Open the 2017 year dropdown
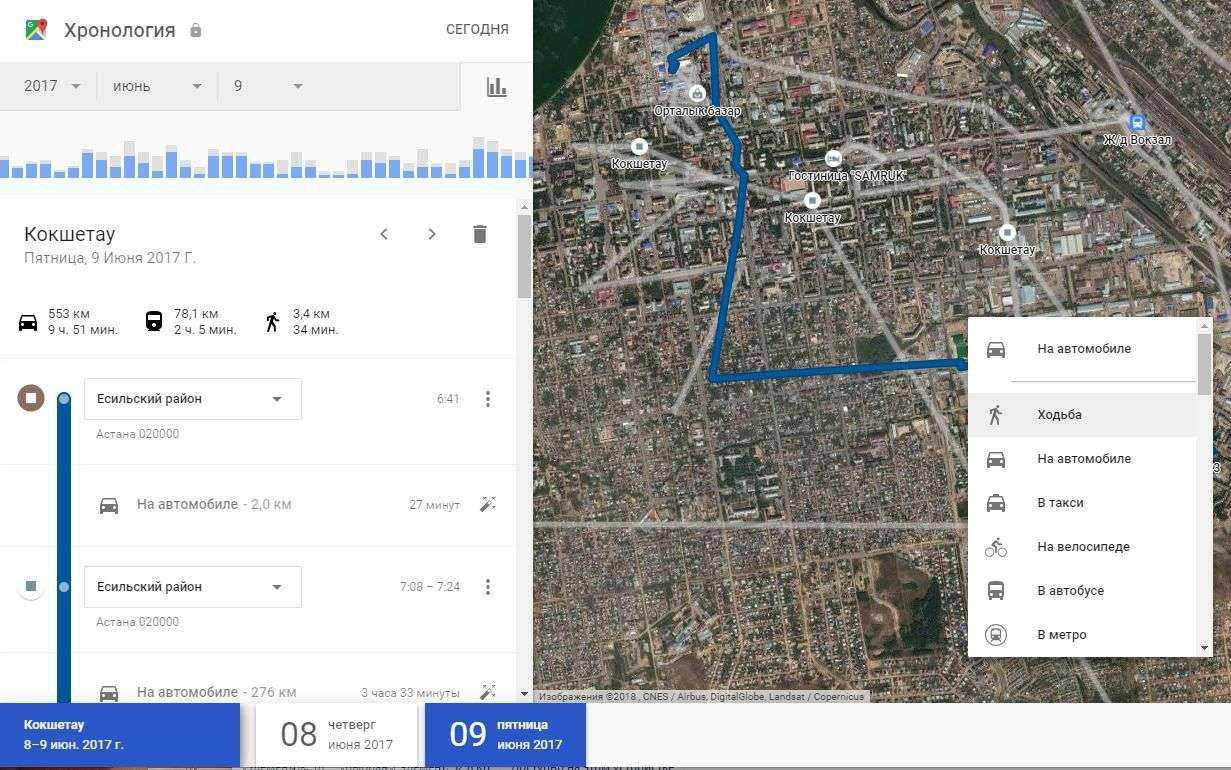The width and height of the screenshot is (1231, 770). tap(53, 86)
